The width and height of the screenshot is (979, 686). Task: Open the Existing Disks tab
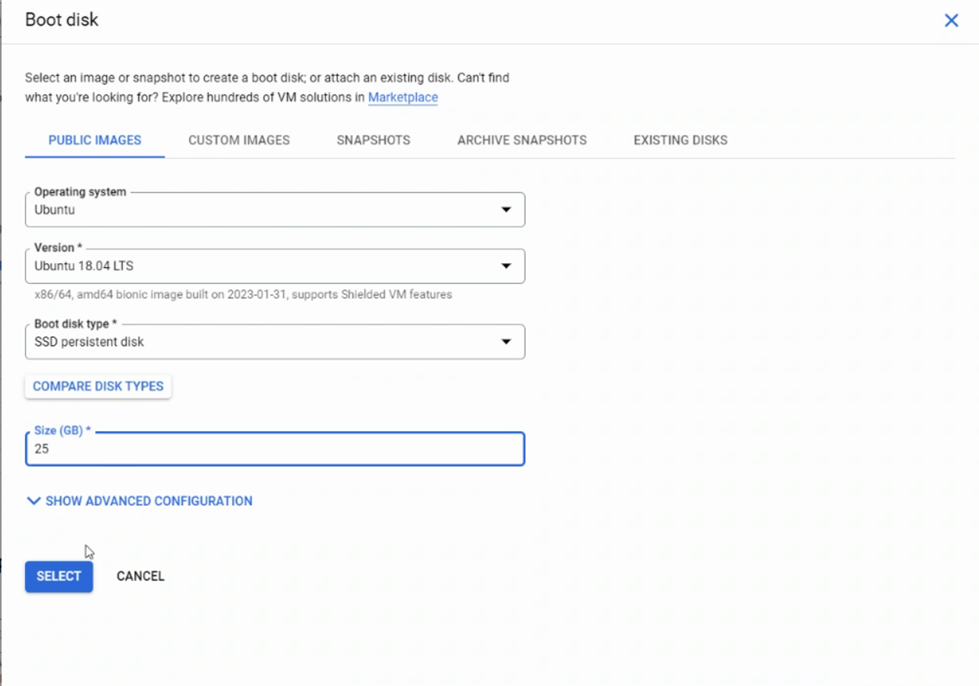pyautogui.click(x=679, y=140)
